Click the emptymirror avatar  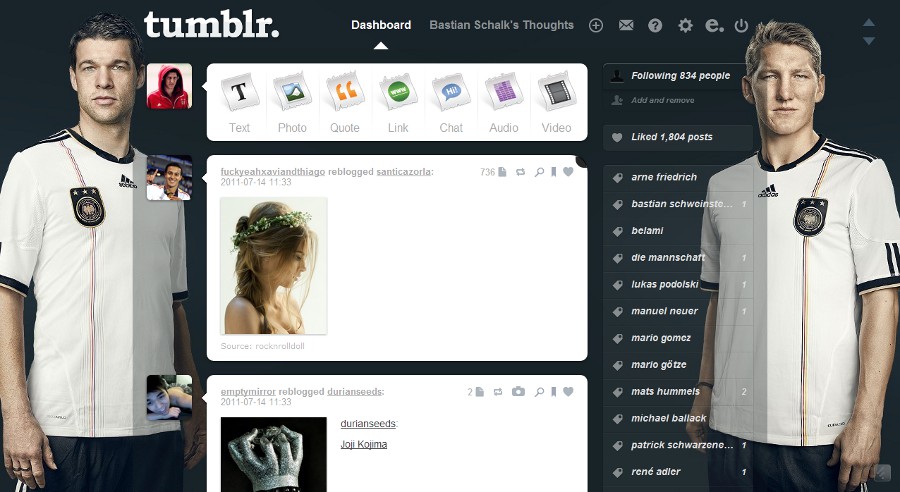(169, 398)
